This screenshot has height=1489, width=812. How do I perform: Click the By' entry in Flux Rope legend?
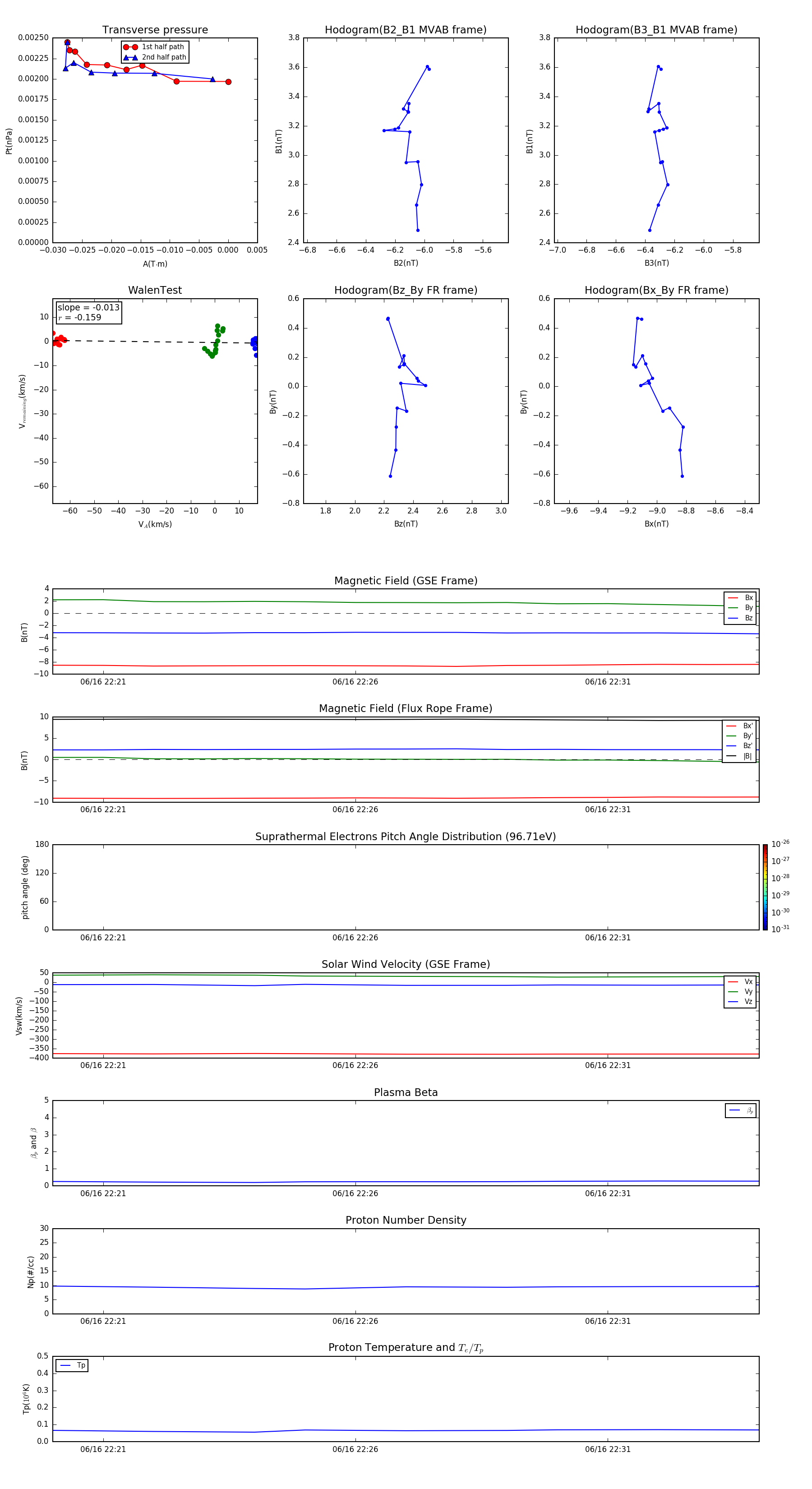[739, 736]
